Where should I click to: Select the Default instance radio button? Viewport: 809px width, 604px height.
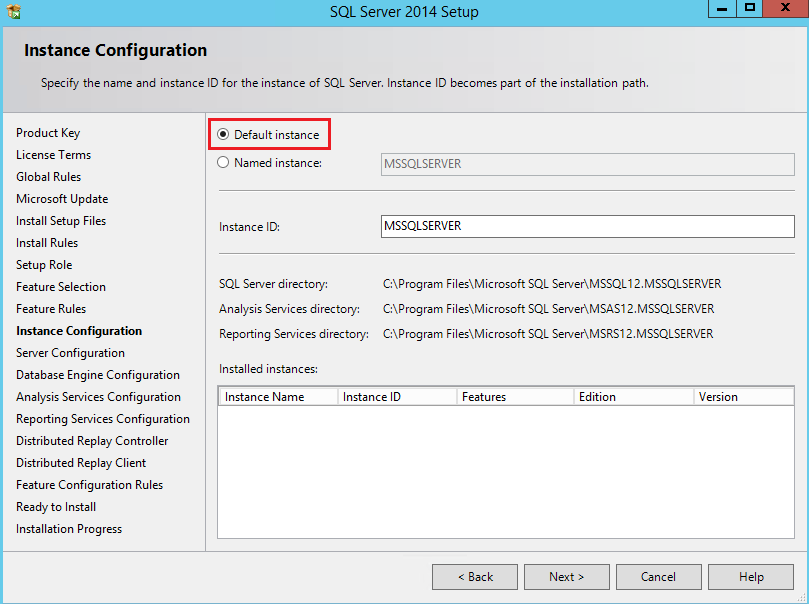pos(223,135)
